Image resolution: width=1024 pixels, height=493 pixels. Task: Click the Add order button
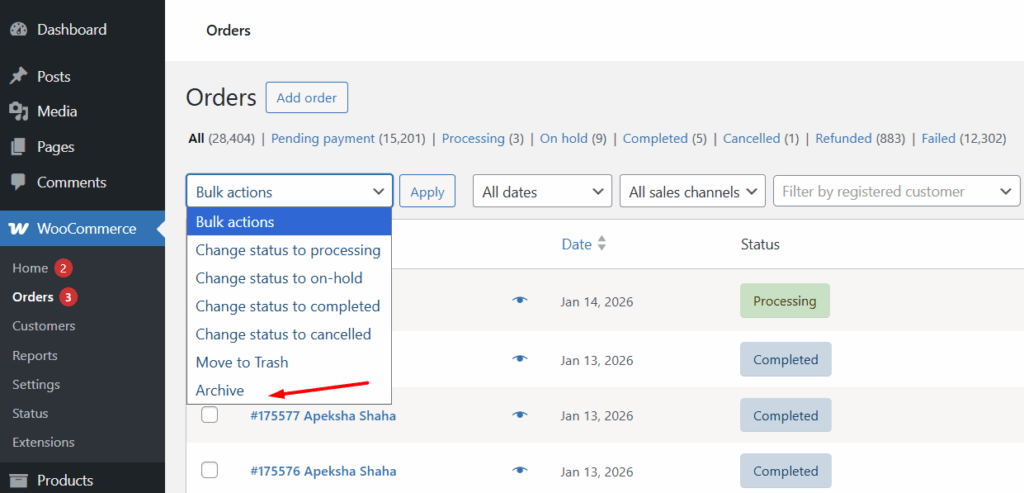(x=306, y=98)
